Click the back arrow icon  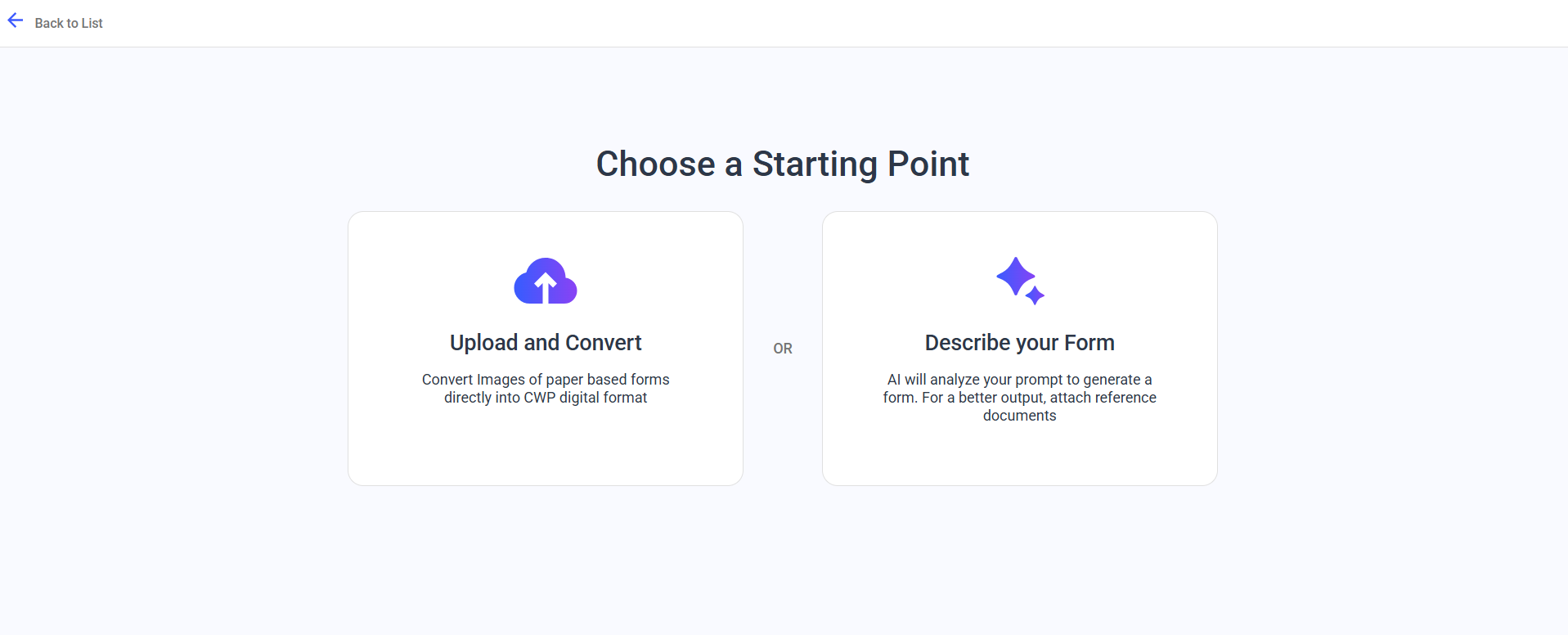pyautogui.click(x=16, y=21)
